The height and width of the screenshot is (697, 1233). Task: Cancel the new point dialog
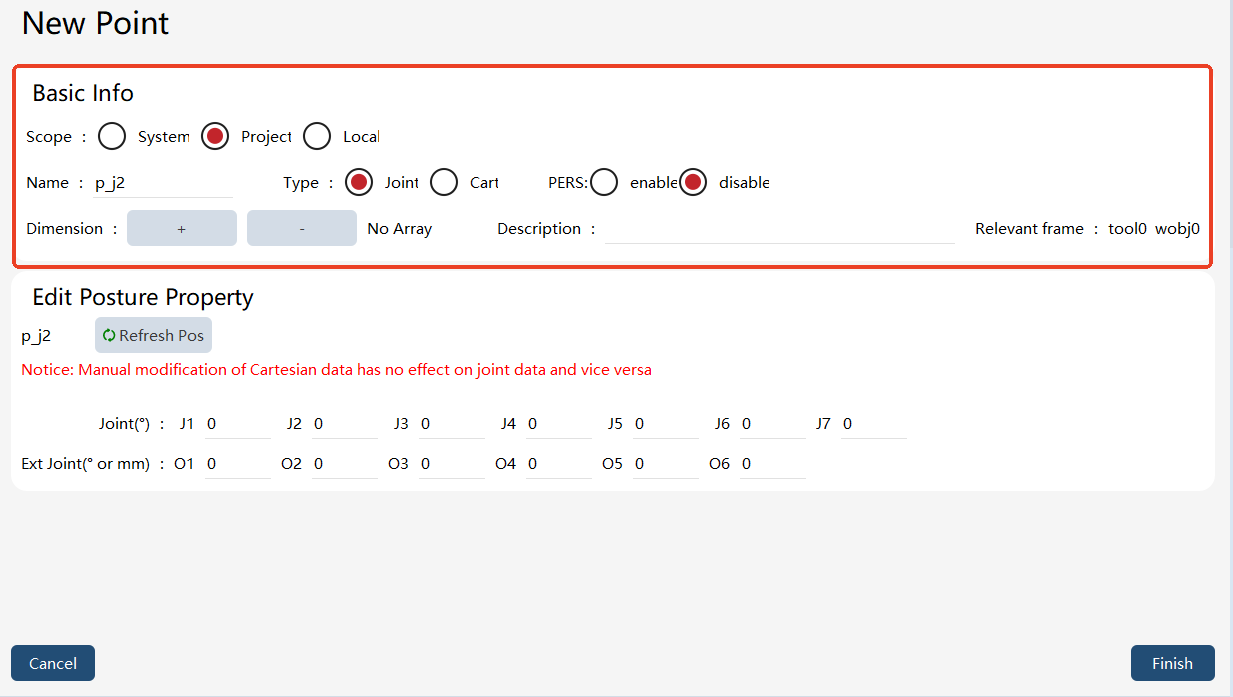tap(53, 663)
